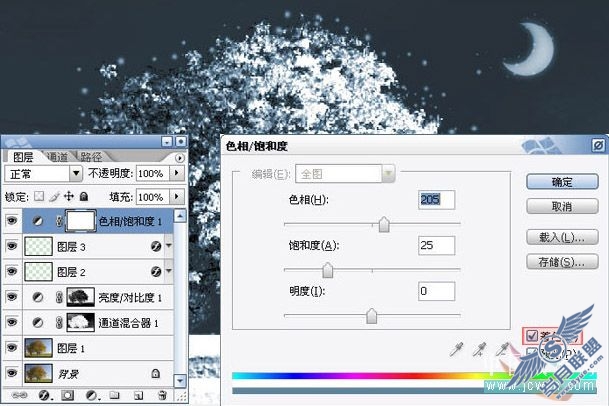The width and height of the screenshot is (609, 406).
Task: Click the link layers icon in Layers panel
Action: (x=19, y=396)
